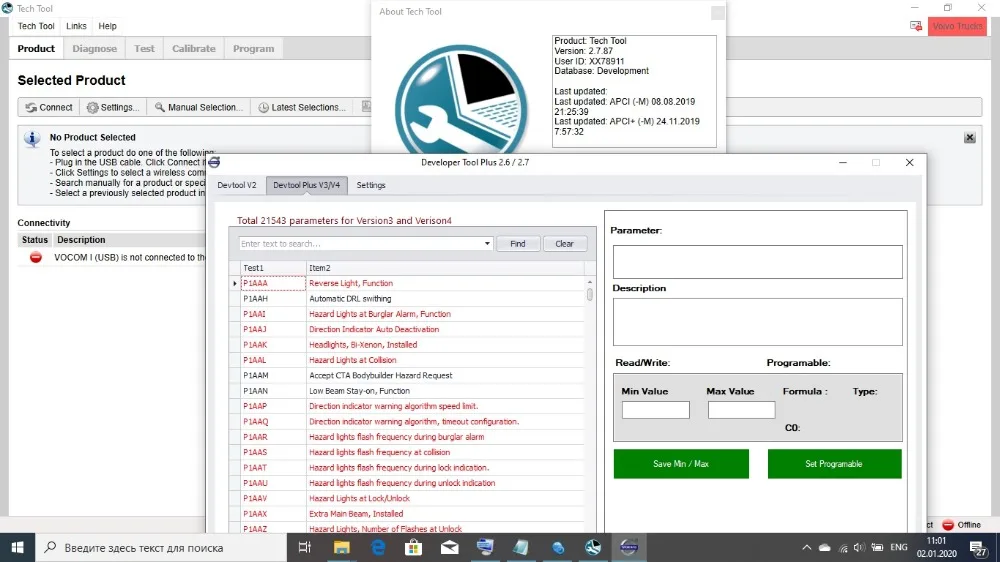Screen dimensions: 1000x562
Task: Open the search text dropdown arrow
Action: click(487, 244)
